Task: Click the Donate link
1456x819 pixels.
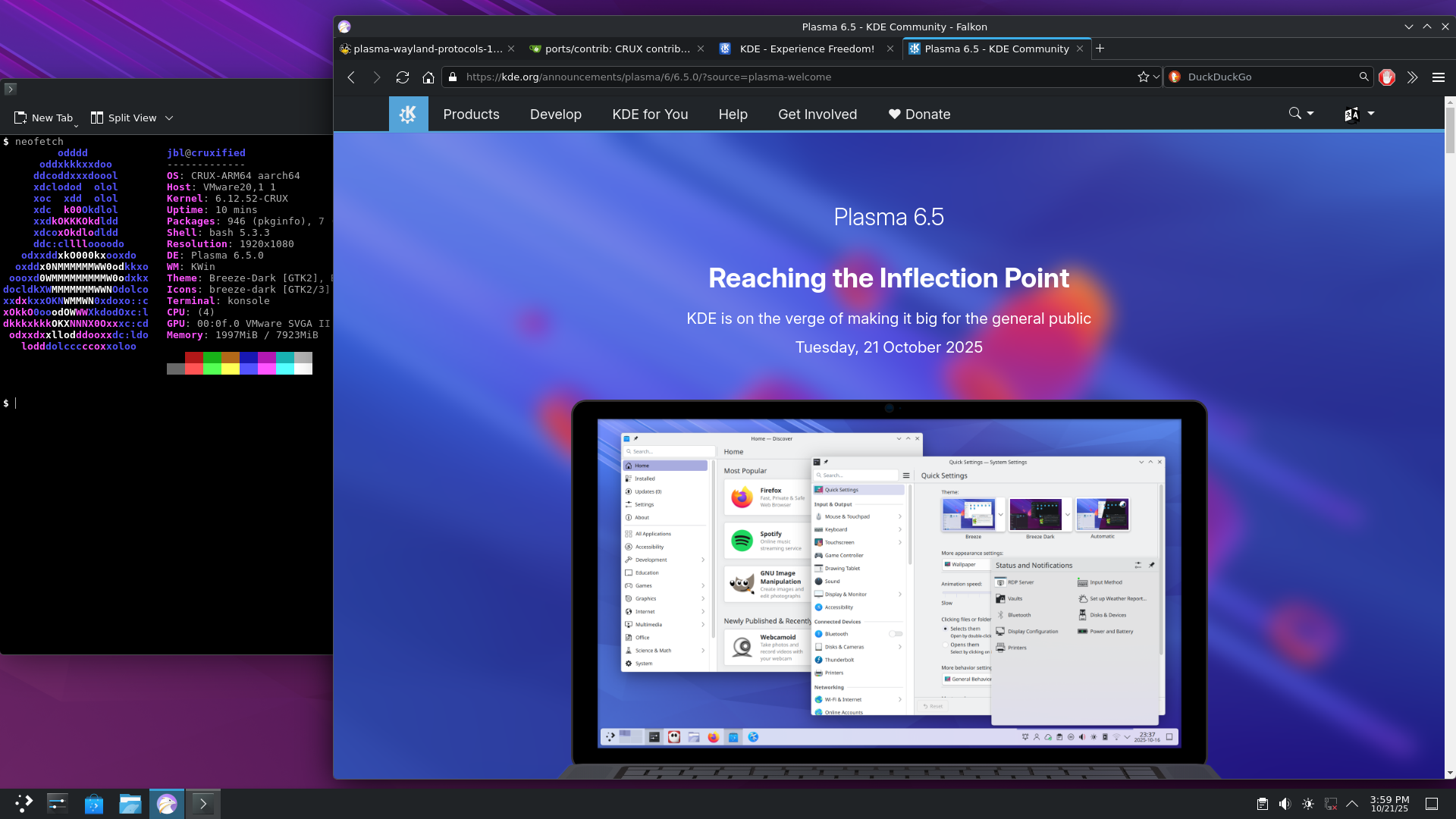Action: pos(919,115)
